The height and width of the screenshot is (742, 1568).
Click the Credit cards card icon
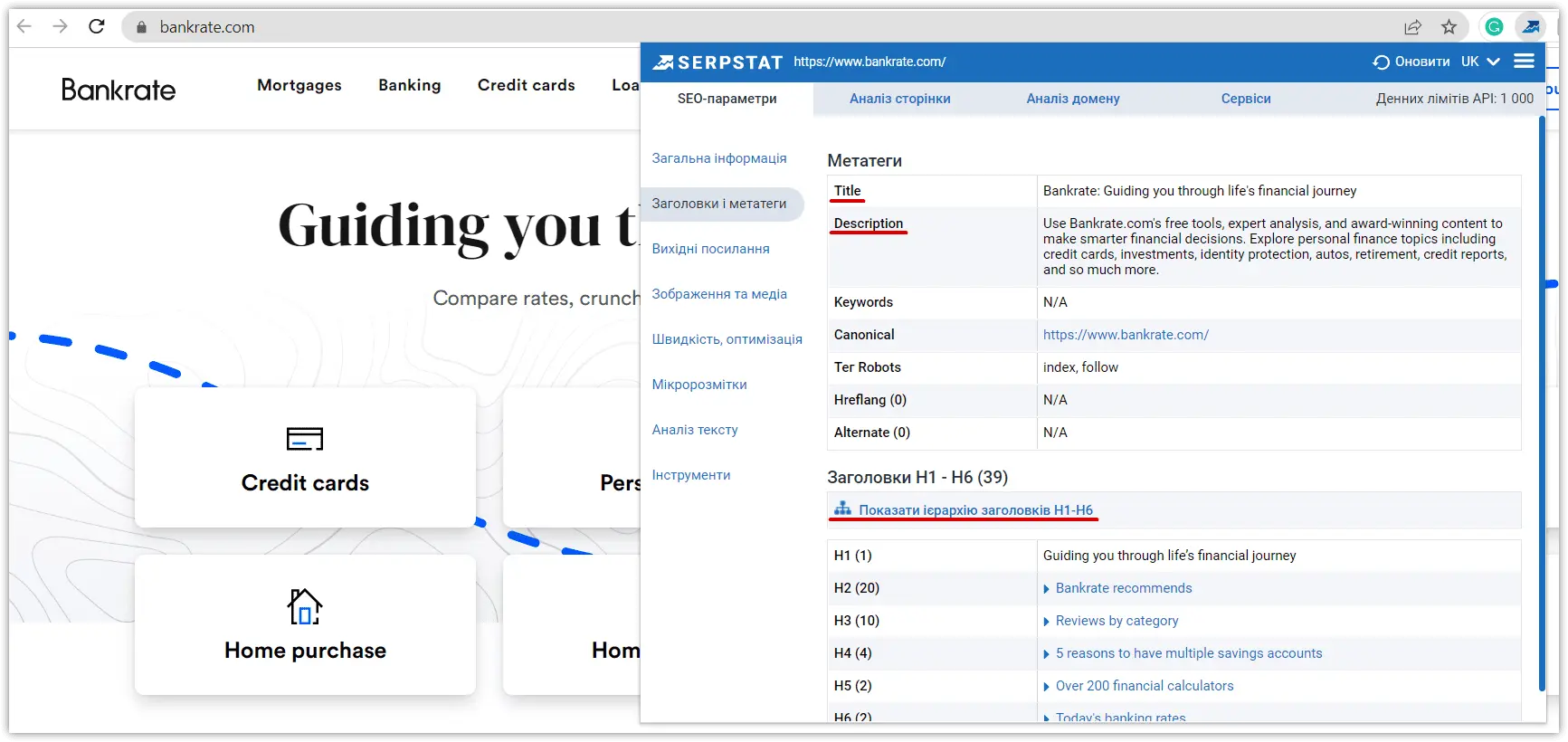(305, 439)
